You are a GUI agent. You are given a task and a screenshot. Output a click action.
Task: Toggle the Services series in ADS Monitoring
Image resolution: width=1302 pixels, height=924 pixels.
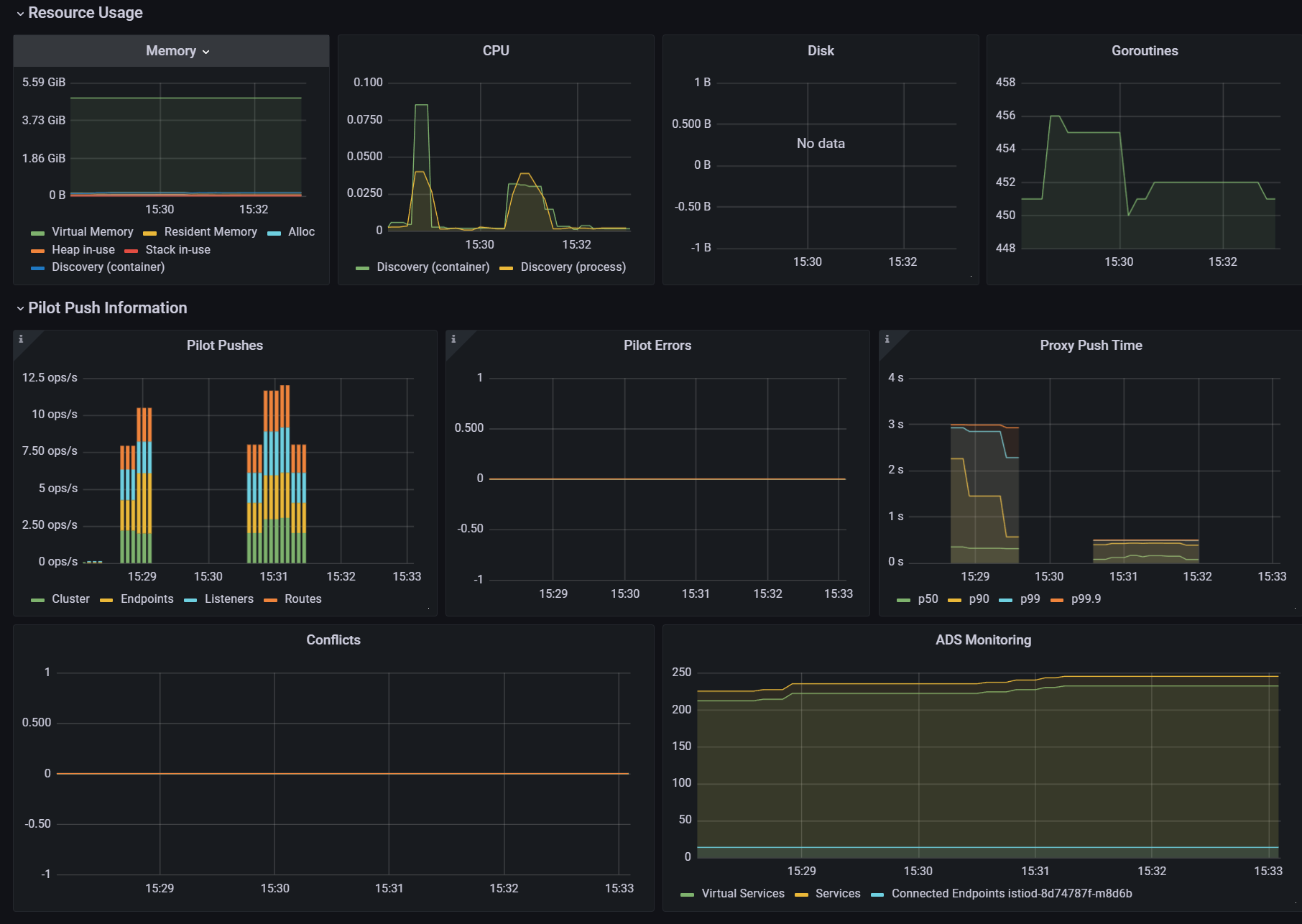click(x=837, y=894)
